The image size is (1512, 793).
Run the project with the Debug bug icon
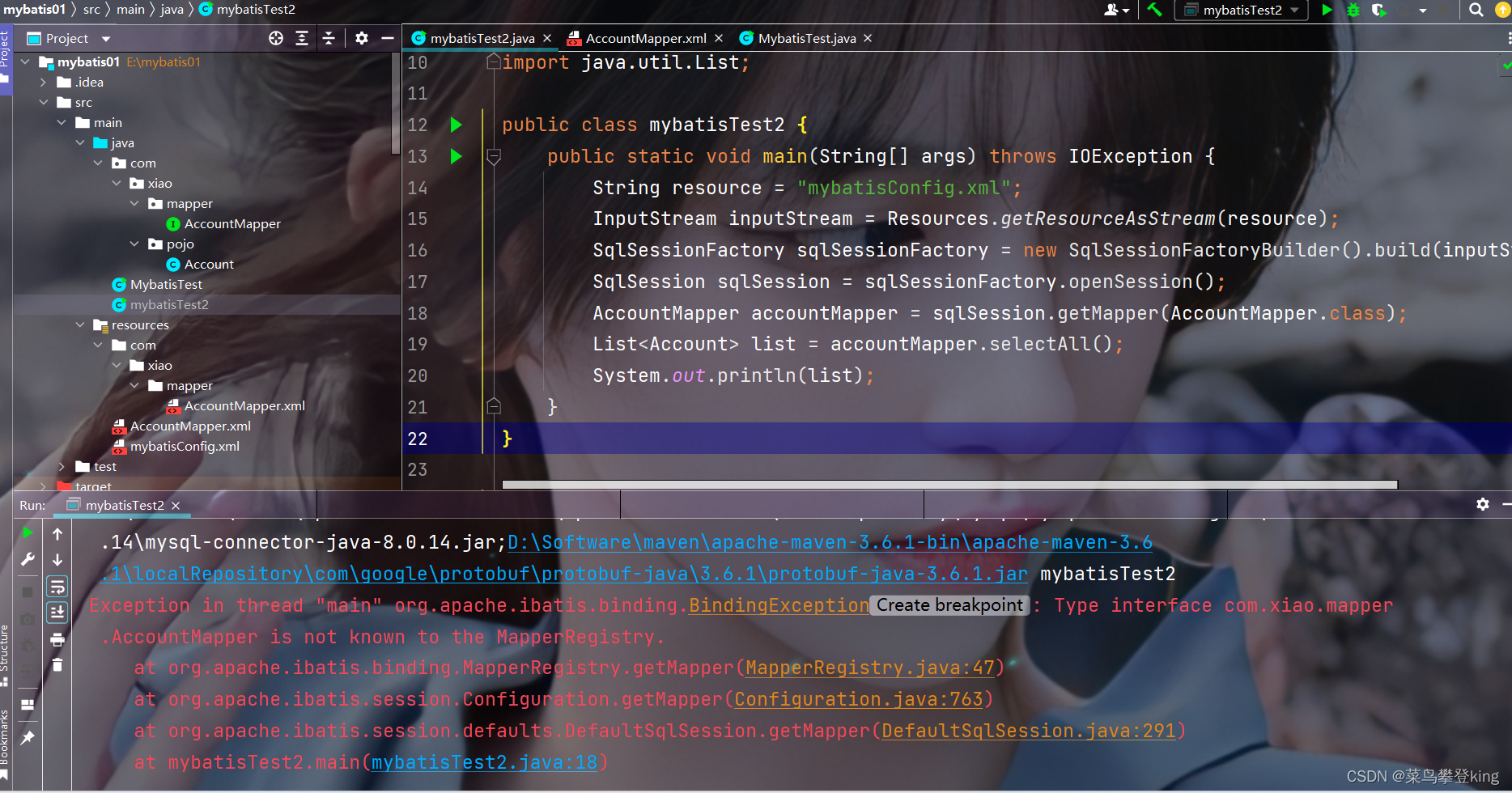point(1353,11)
